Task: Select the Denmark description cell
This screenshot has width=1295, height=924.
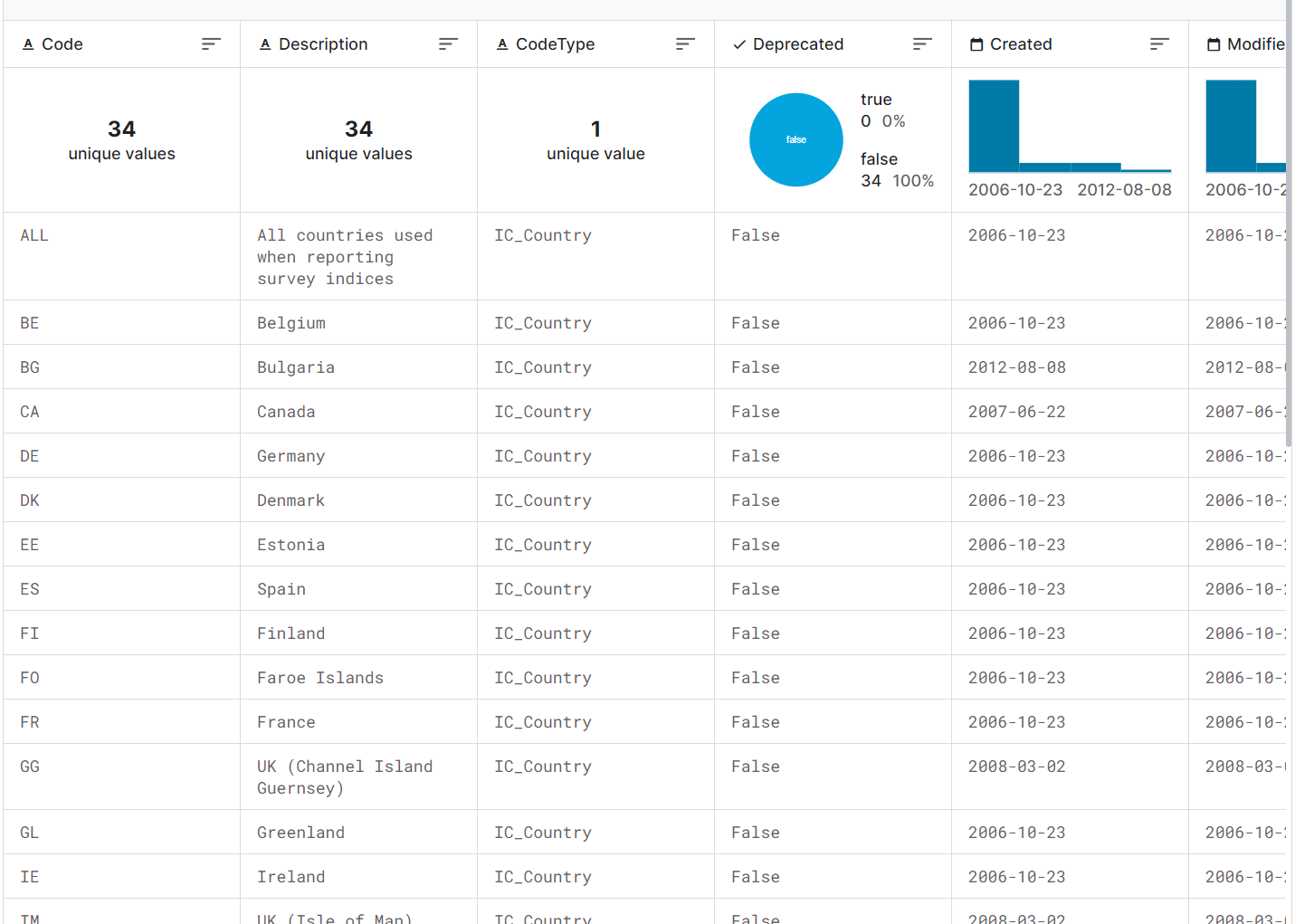Action: click(359, 500)
